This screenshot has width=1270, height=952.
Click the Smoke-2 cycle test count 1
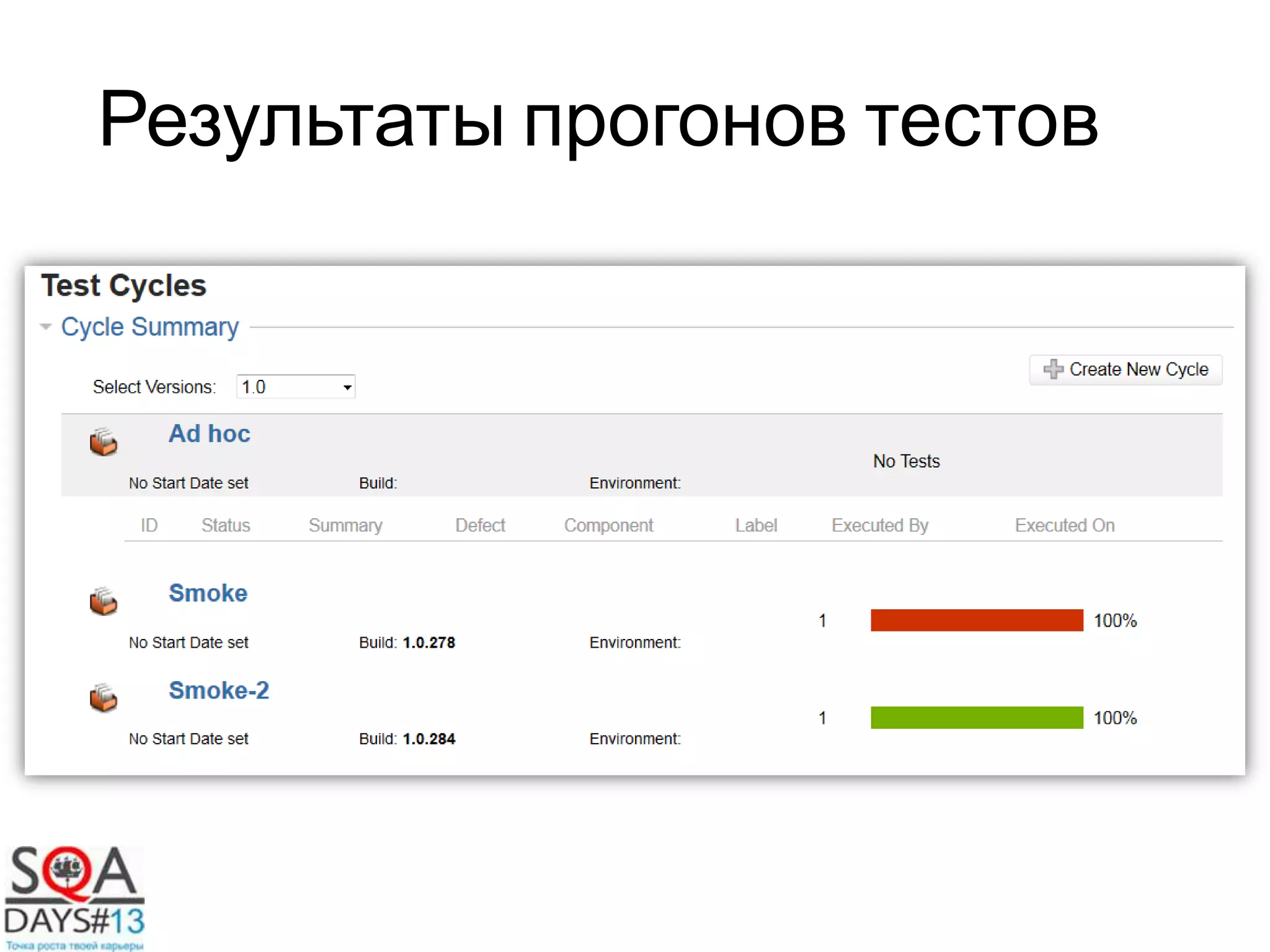click(x=822, y=718)
